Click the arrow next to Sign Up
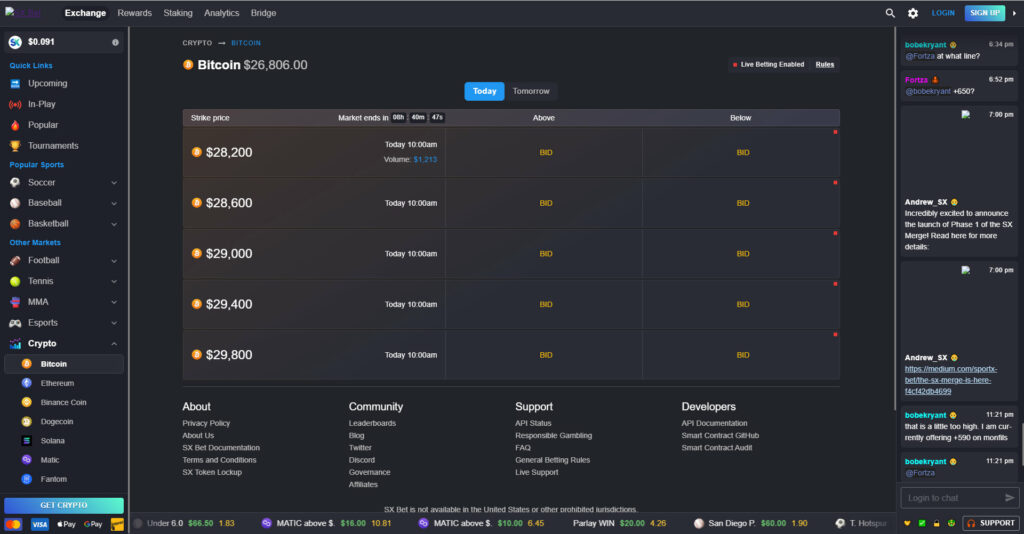 pyautogui.click(x=1014, y=13)
